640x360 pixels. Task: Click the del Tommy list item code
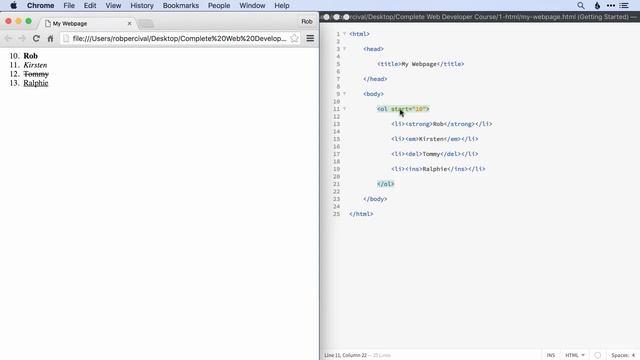435,154
